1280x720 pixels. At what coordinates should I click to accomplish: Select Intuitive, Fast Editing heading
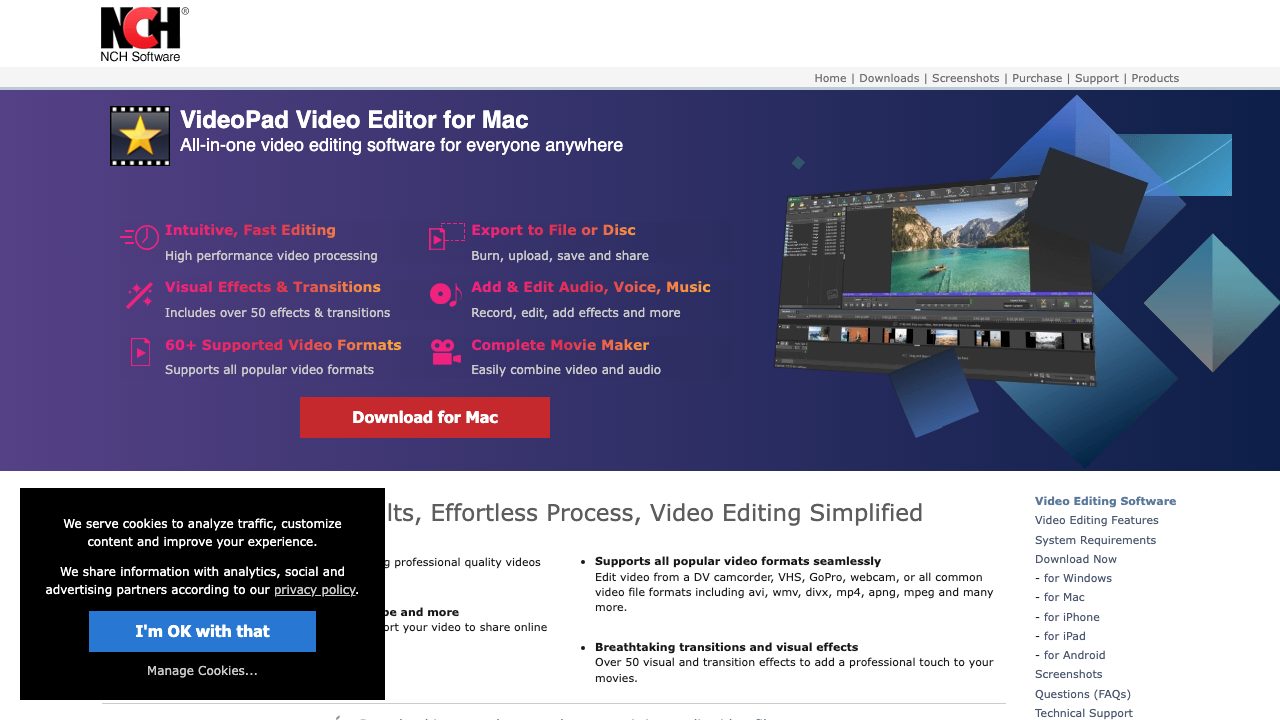(x=250, y=230)
